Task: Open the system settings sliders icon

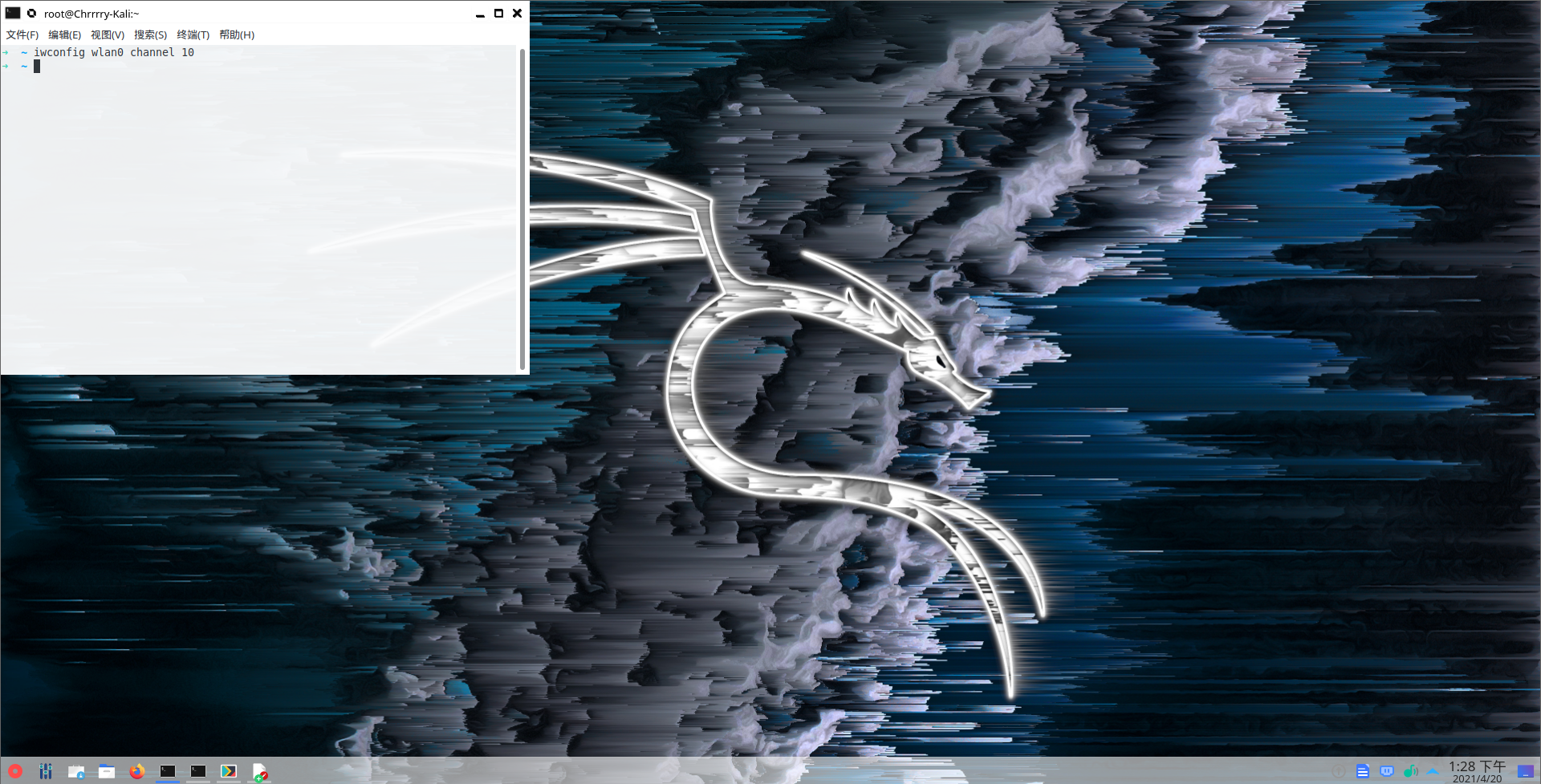Action: [x=46, y=771]
